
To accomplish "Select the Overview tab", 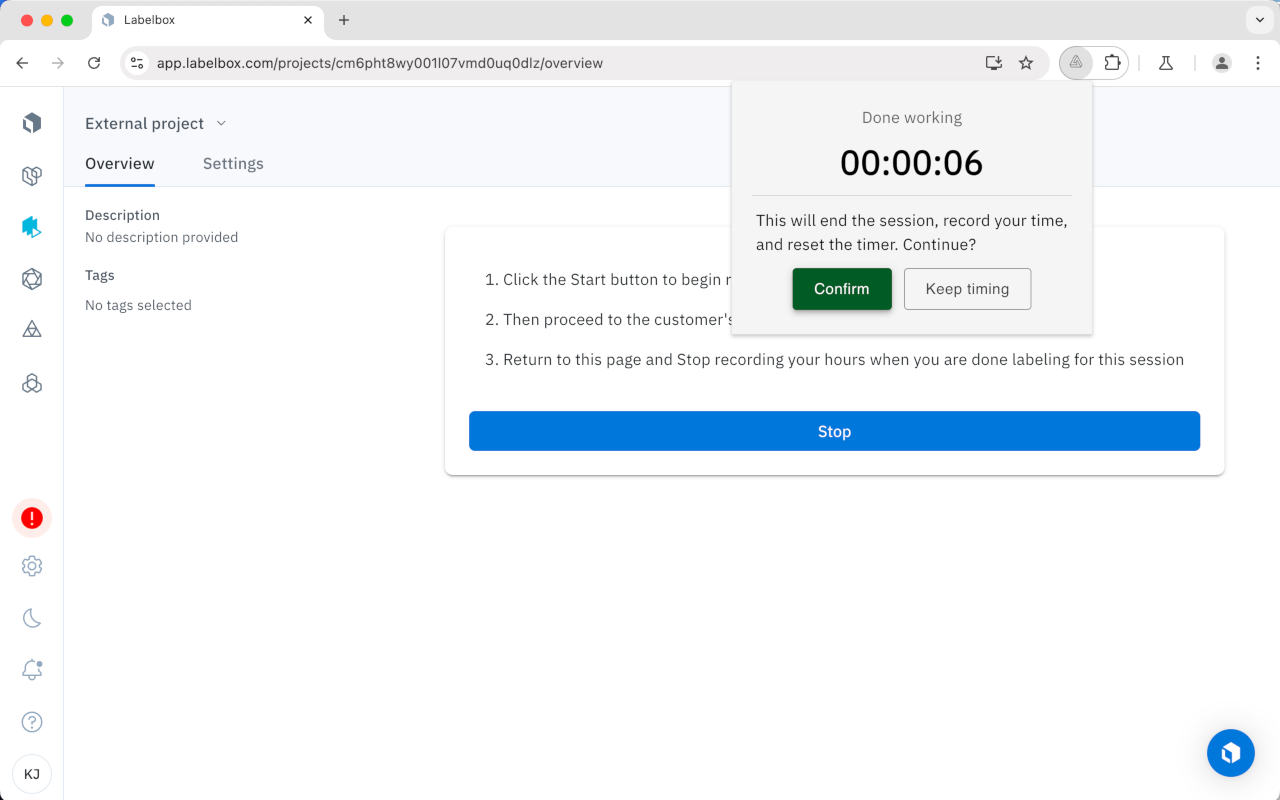I will tap(120, 163).
